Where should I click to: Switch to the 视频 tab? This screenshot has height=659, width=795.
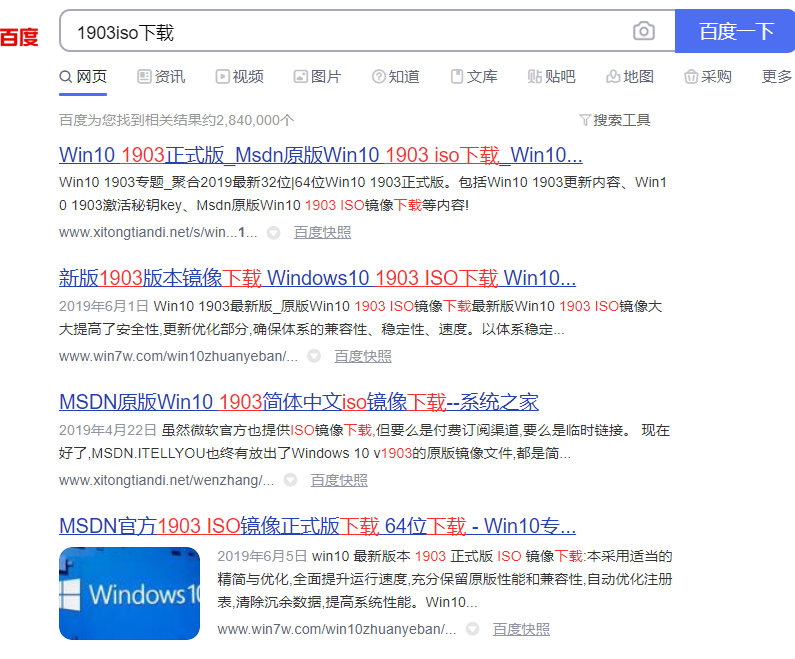click(x=238, y=77)
